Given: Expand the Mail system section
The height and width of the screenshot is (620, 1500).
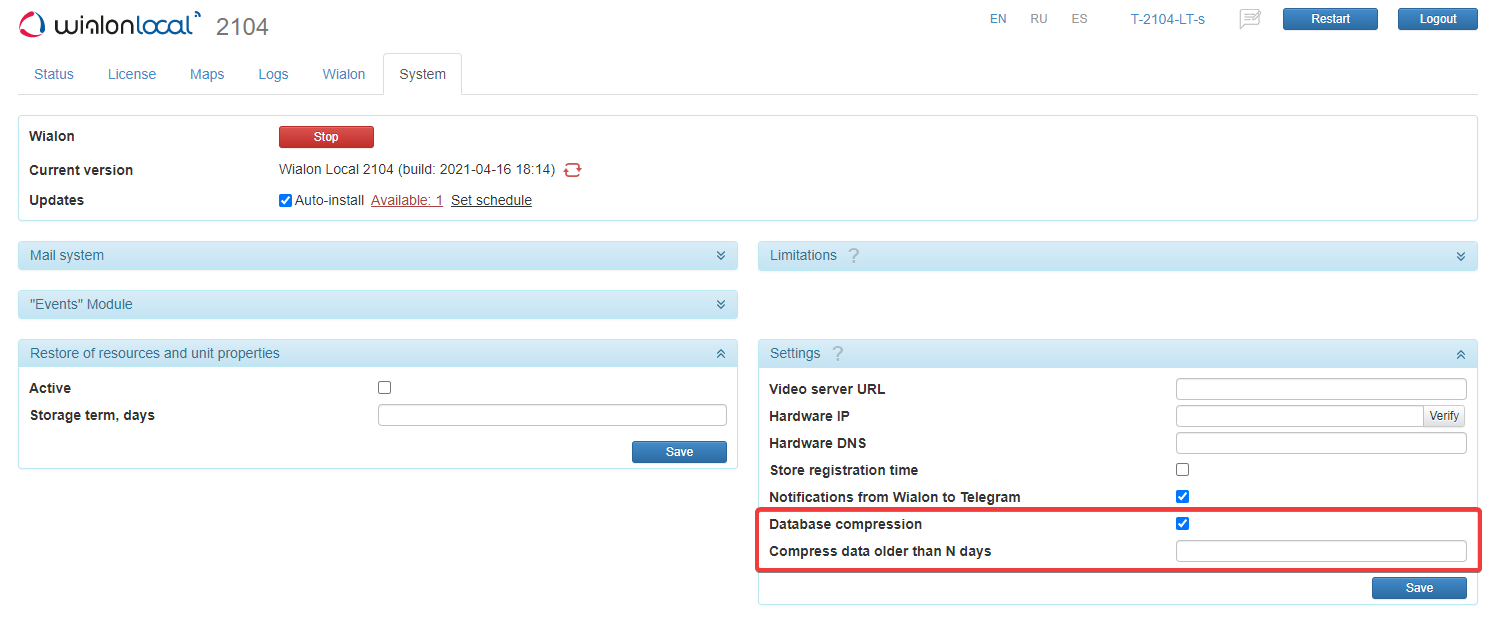Looking at the screenshot, I should coord(720,256).
